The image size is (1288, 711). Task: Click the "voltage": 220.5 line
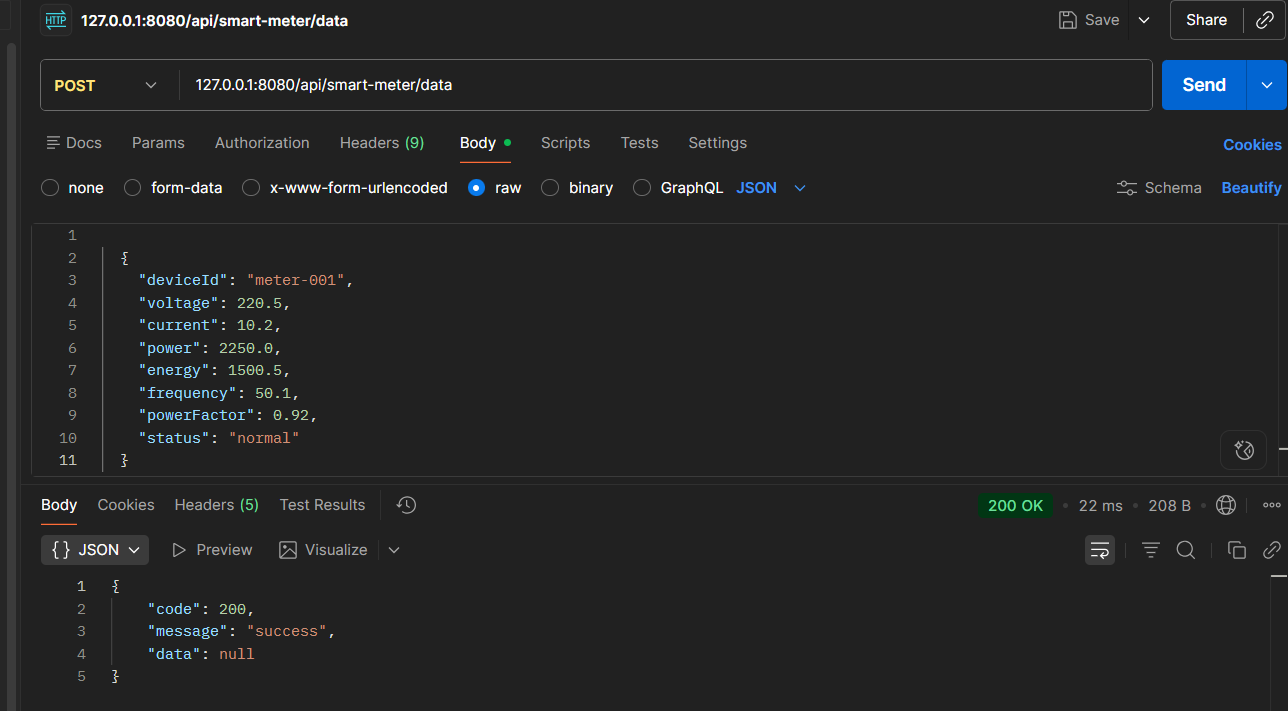pyautogui.click(x=214, y=303)
